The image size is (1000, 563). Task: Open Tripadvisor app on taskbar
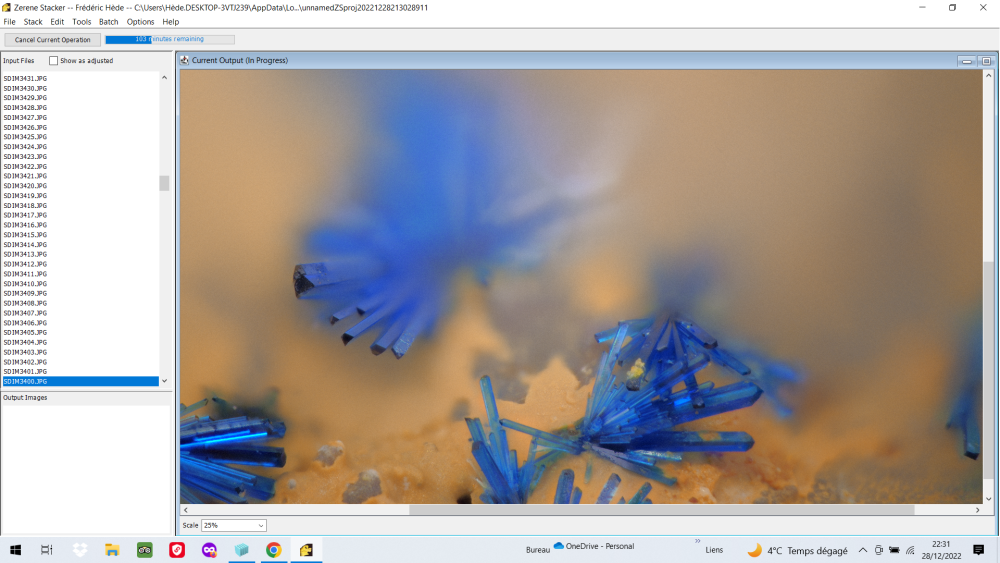pyautogui.click(x=145, y=550)
